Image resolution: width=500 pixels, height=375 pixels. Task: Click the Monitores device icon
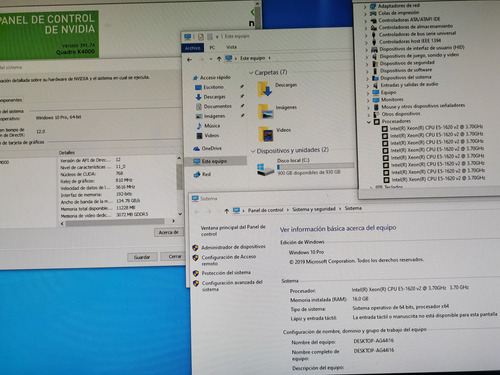tap(376, 100)
